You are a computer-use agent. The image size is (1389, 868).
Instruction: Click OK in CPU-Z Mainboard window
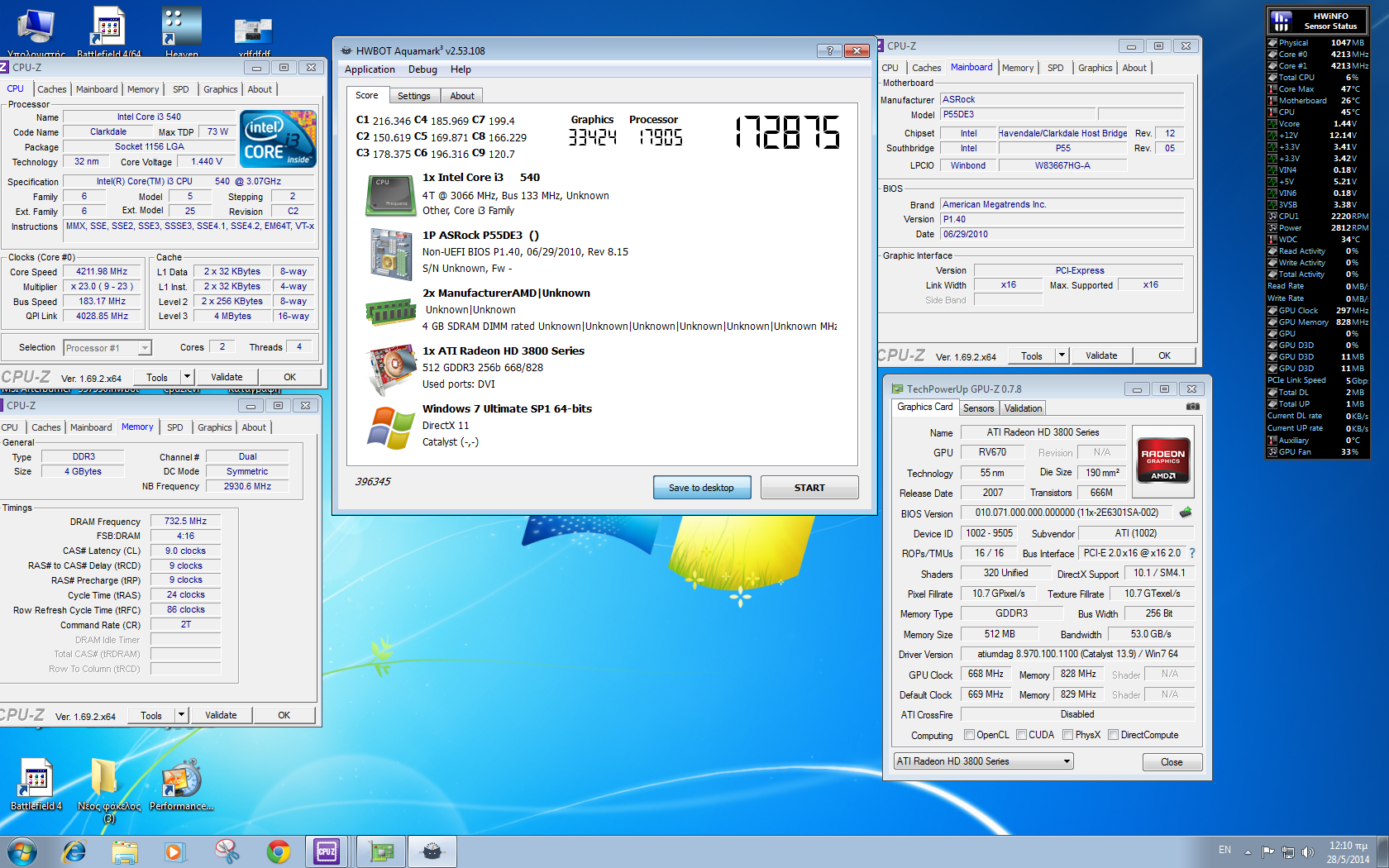pyautogui.click(x=1164, y=355)
